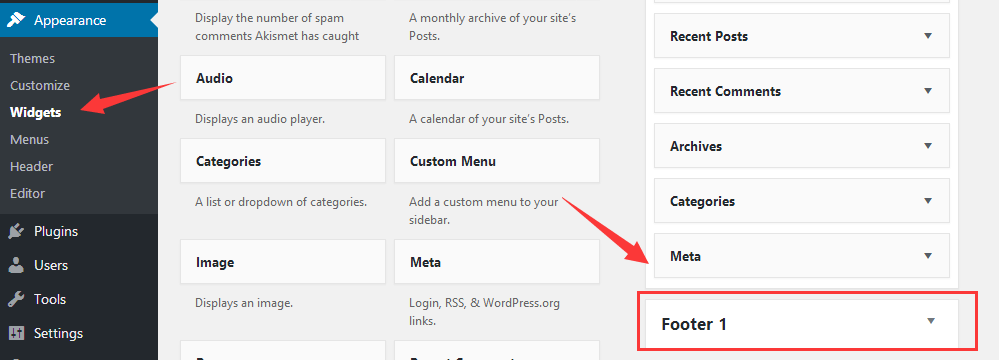Select the Widgets submenu item
Viewport: 999px width, 360px height.
[36, 113]
